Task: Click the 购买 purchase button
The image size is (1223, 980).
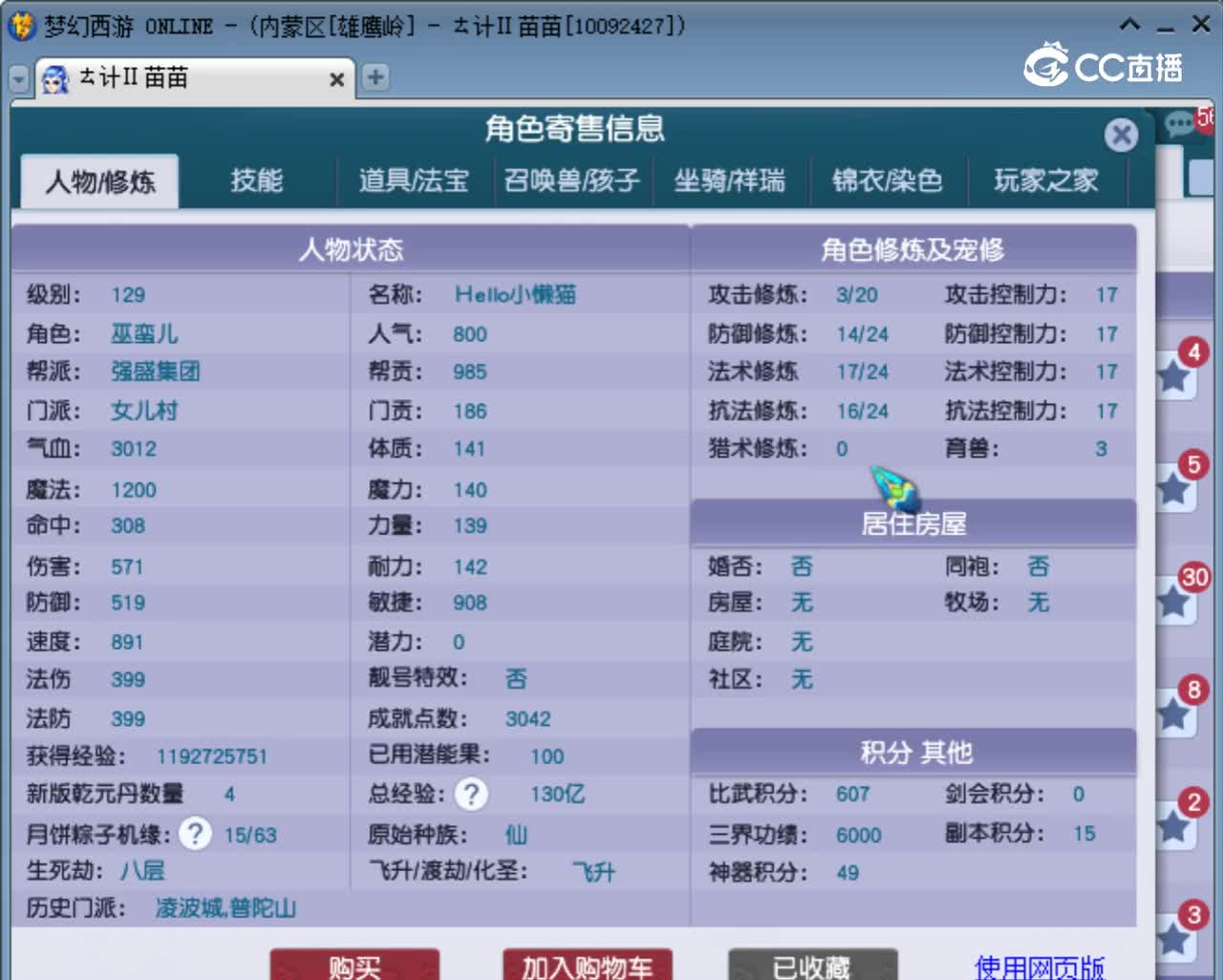Action: 355,969
